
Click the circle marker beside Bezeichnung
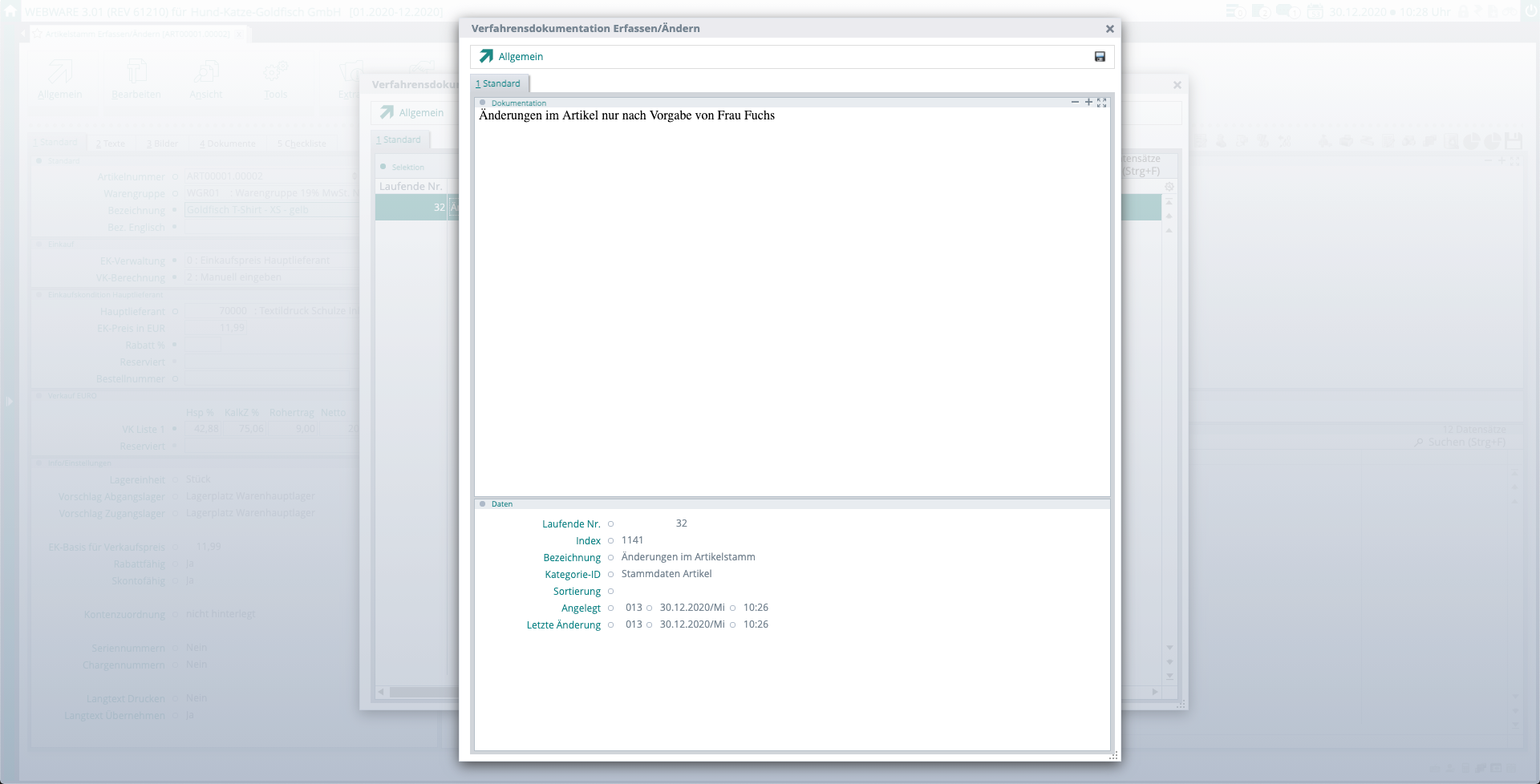coord(610,558)
